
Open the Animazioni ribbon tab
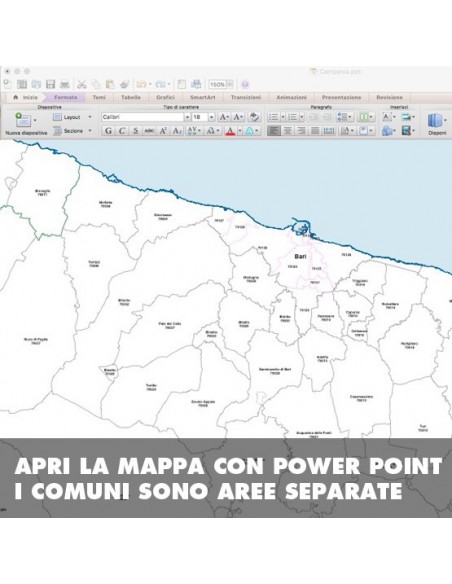coord(292,97)
